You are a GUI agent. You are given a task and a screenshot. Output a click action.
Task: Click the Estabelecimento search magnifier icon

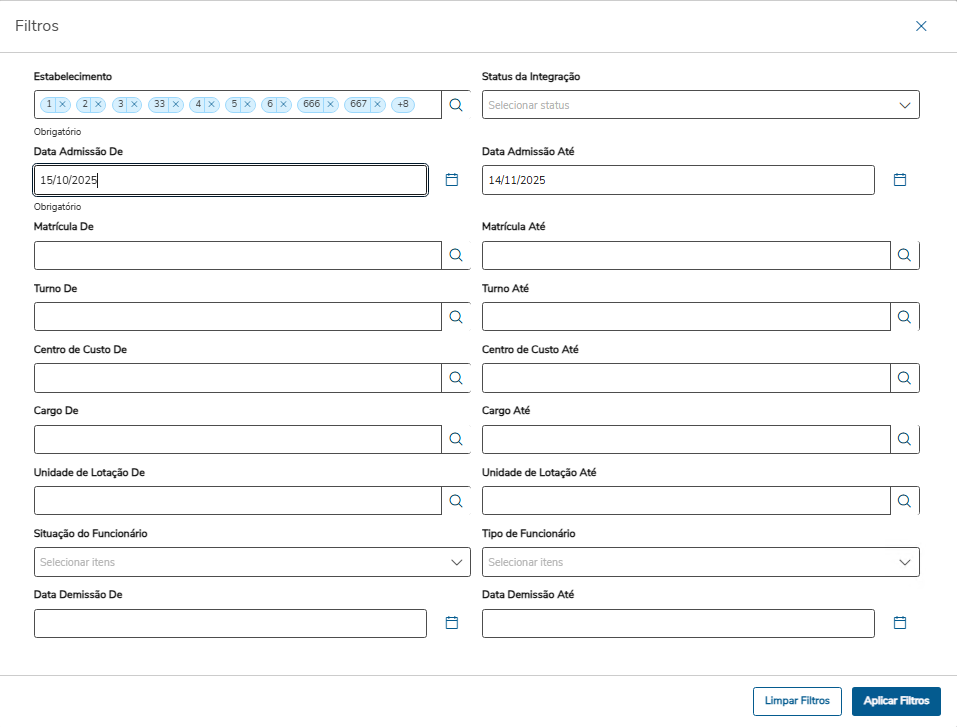[456, 105]
